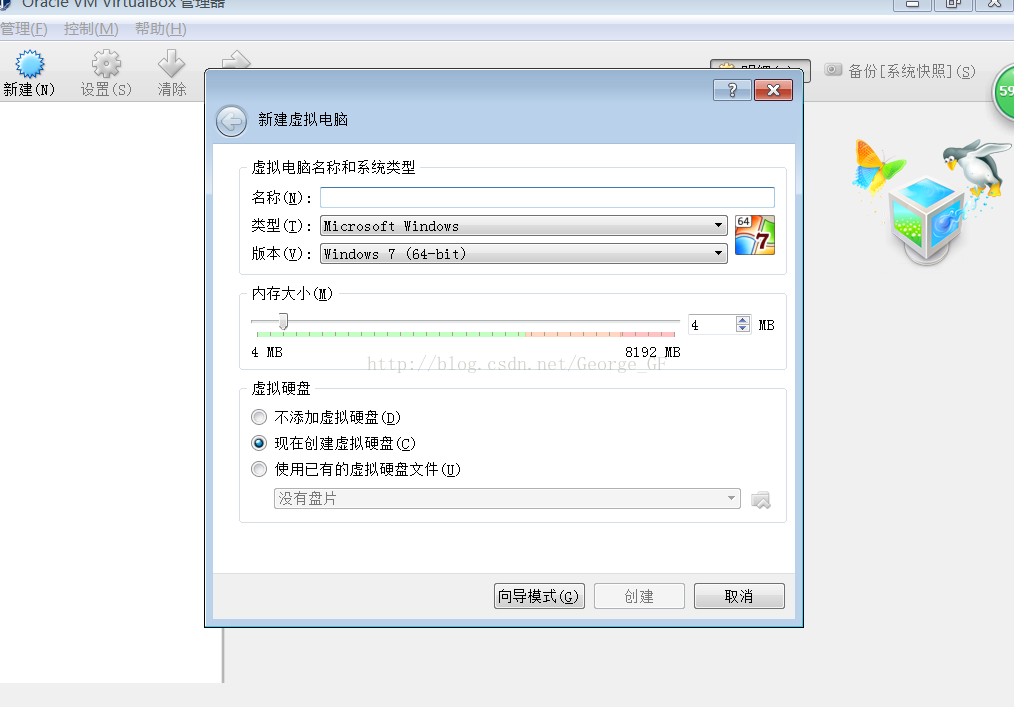Click the 名称(N) name input field

click(x=547, y=197)
